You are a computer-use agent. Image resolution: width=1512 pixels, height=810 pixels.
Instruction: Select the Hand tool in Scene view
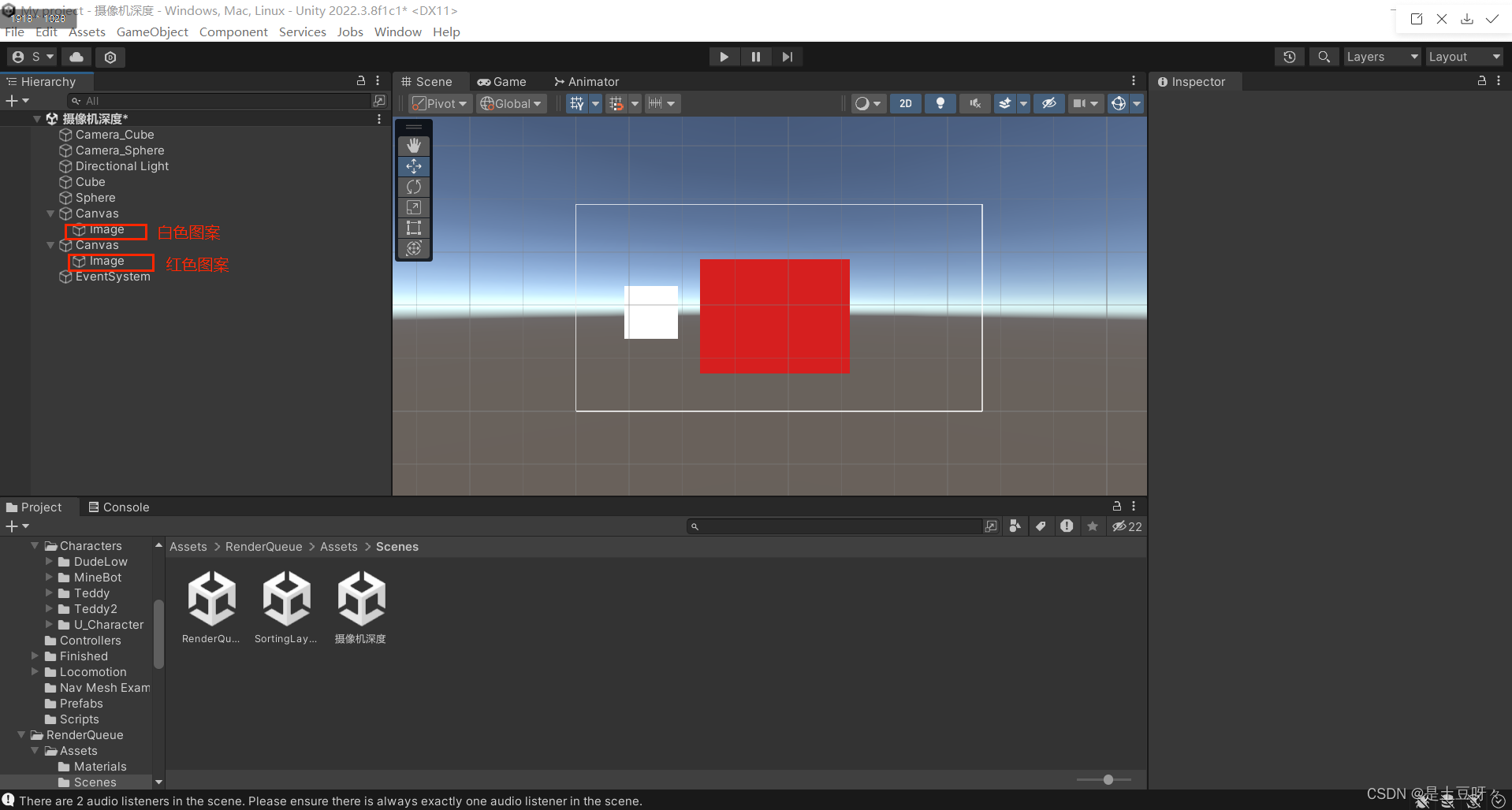414,145
